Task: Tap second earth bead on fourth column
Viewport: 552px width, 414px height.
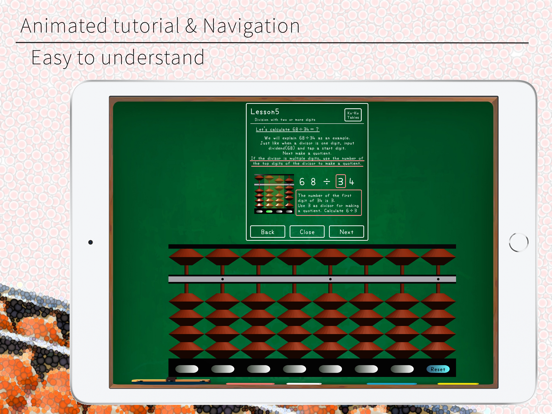Action: (x=294, y=318)
